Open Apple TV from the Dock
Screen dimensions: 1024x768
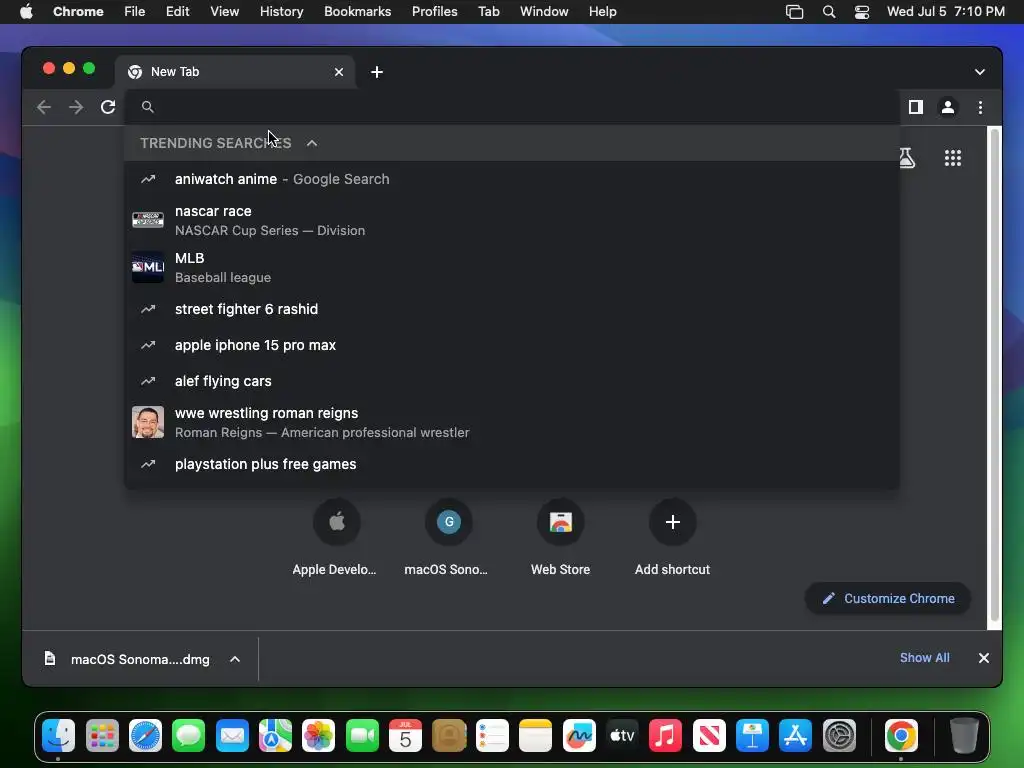click(x=622, y=736)
